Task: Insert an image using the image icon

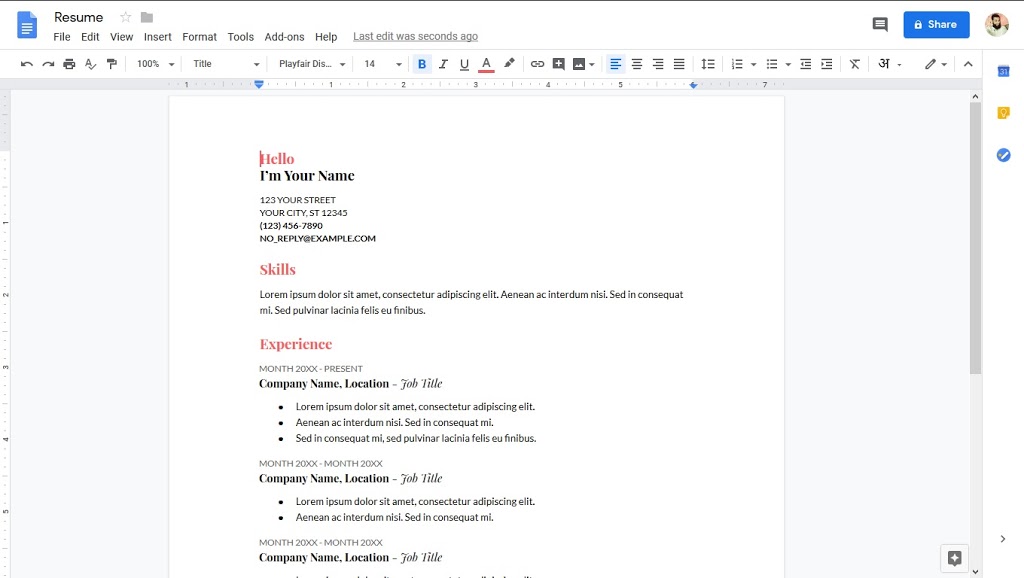Action: 579,64
